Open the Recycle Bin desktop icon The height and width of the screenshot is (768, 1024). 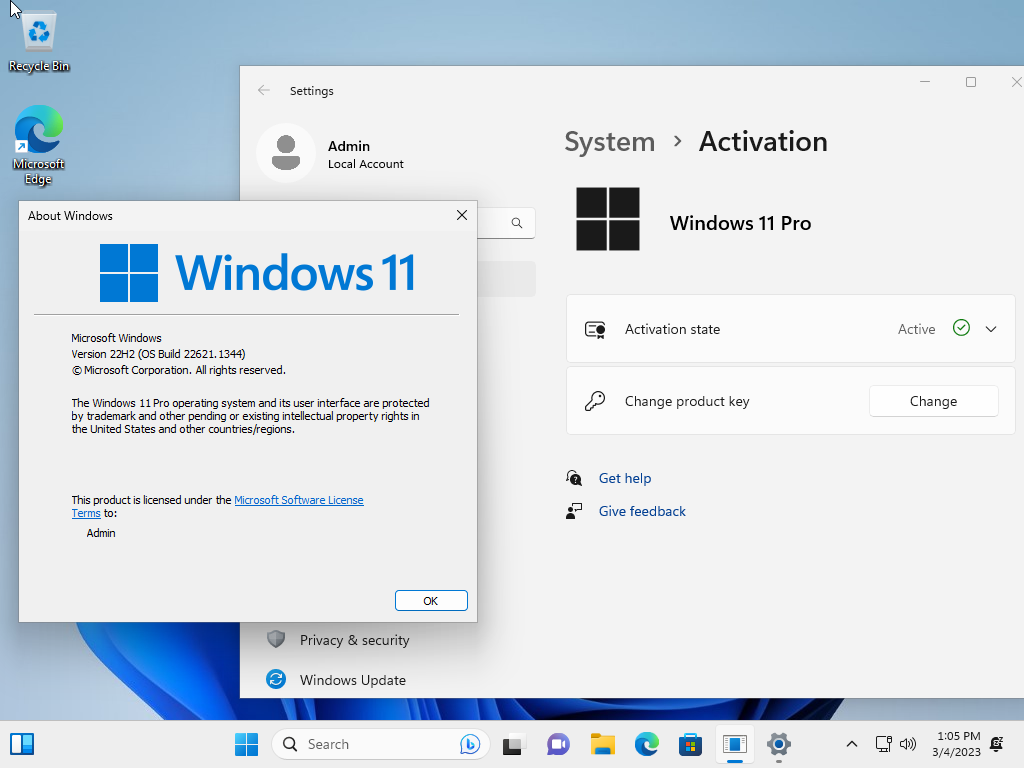click(39, 40)
